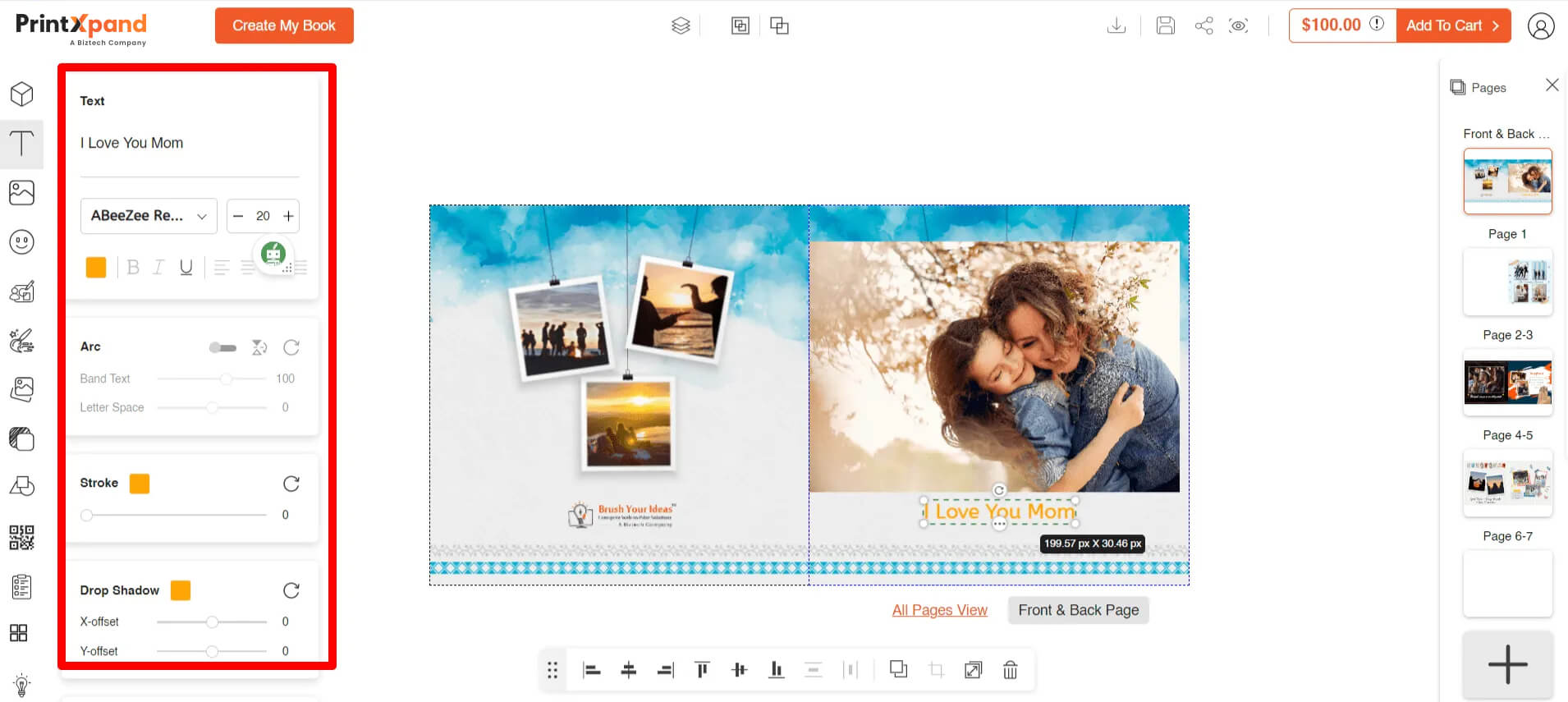Toggle bold text formatting
The image size is (1568, 702).
133,267
